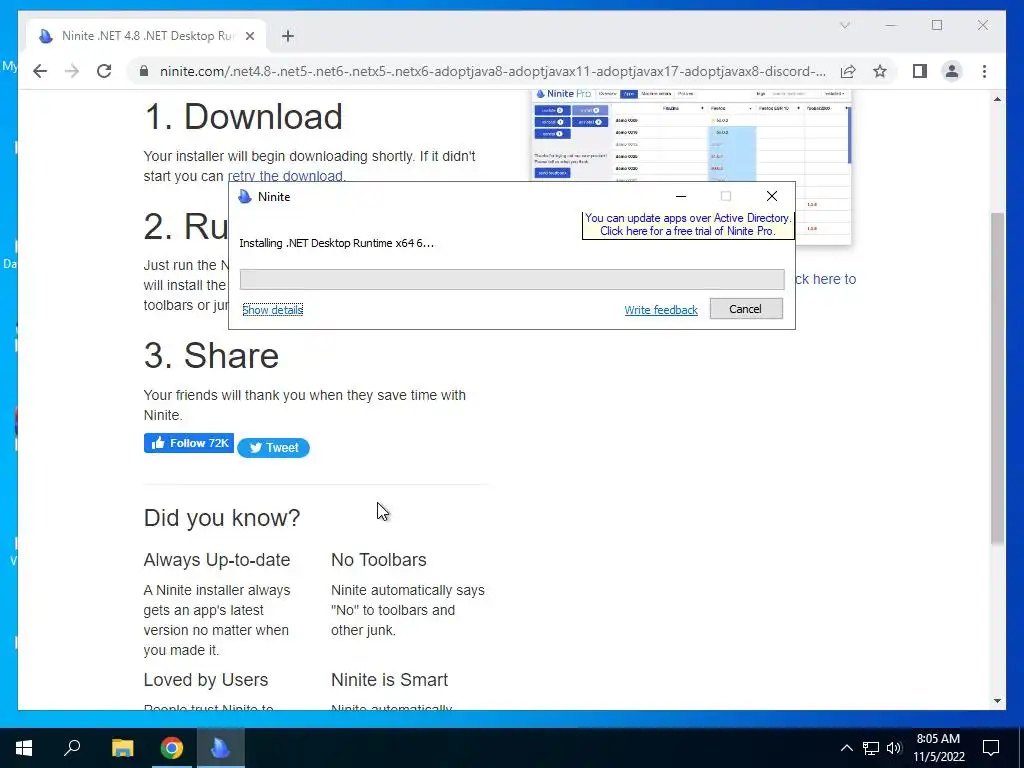Open the tab search chevron
Image resolution: width=1024 pixels, height=768 pixels.
(844, 25)
